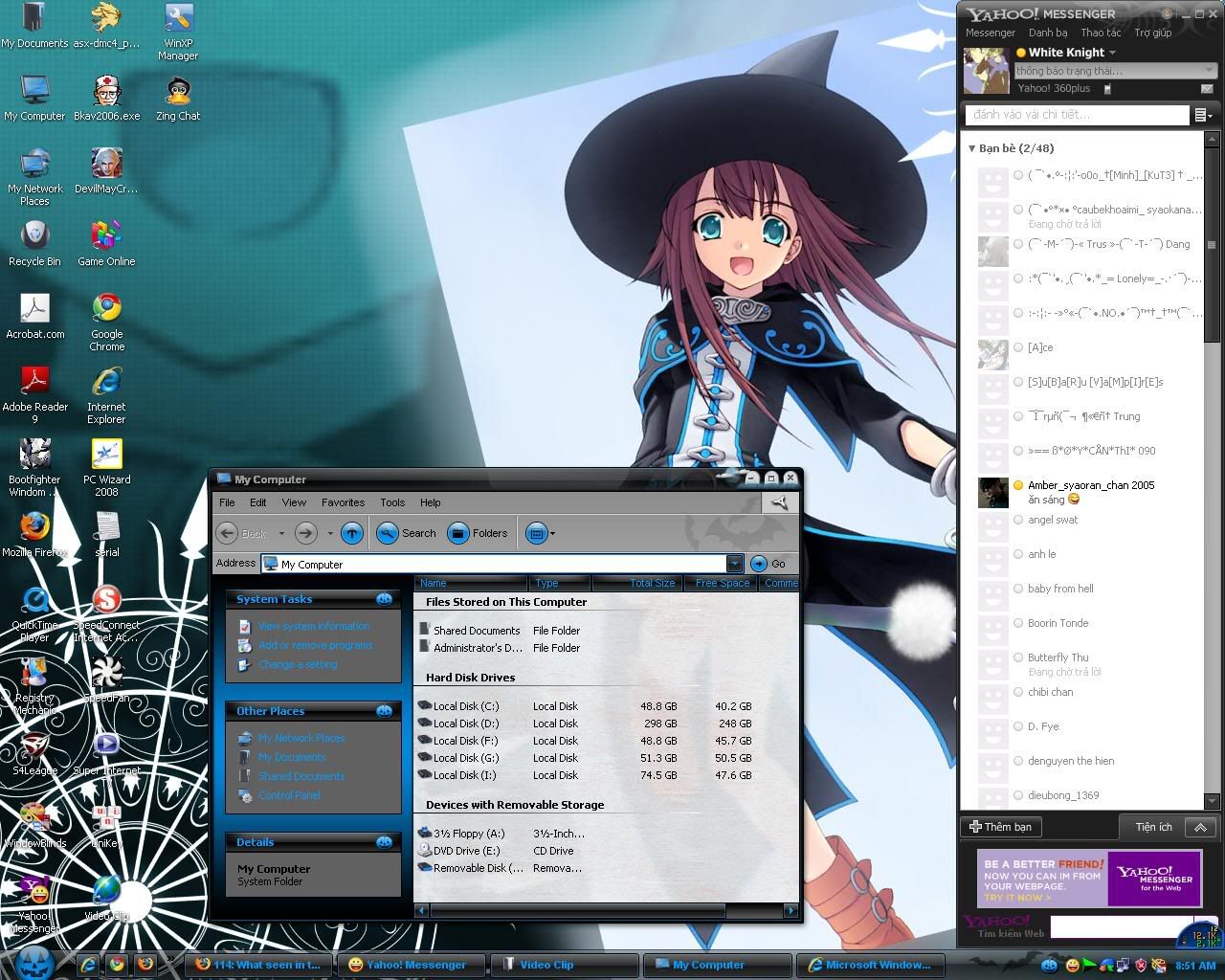Screen dimensions: 1225x980
Task: Open the Acrobat.com desktop icon
Action: point(35,318)
